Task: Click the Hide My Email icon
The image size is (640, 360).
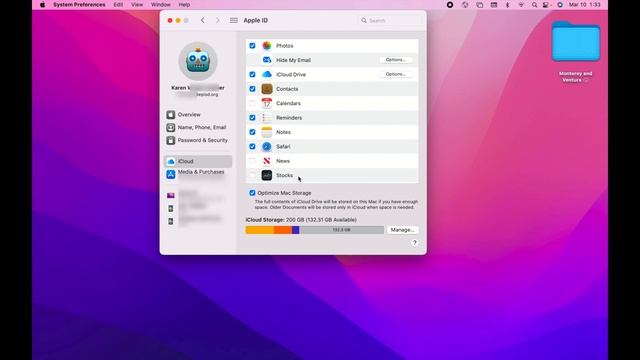Action: [x=267, y=60]
